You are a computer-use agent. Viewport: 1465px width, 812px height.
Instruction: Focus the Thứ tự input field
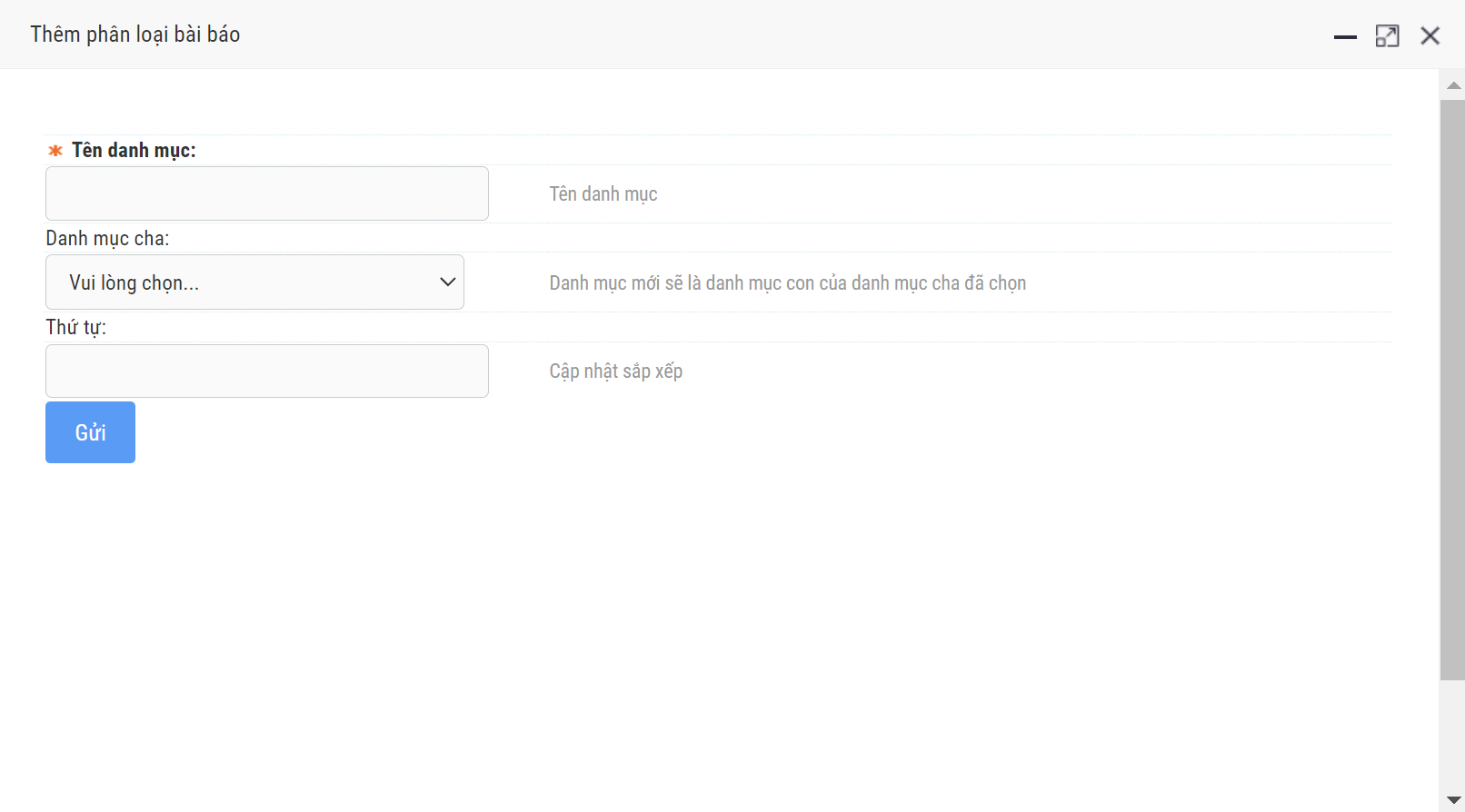pos(267,371)
